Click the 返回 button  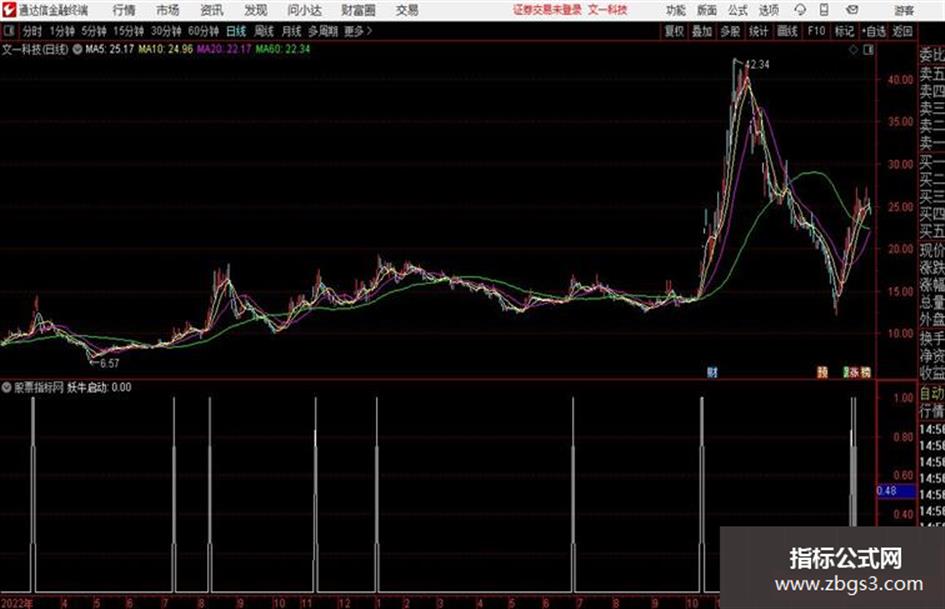click(x=902, y=31)
